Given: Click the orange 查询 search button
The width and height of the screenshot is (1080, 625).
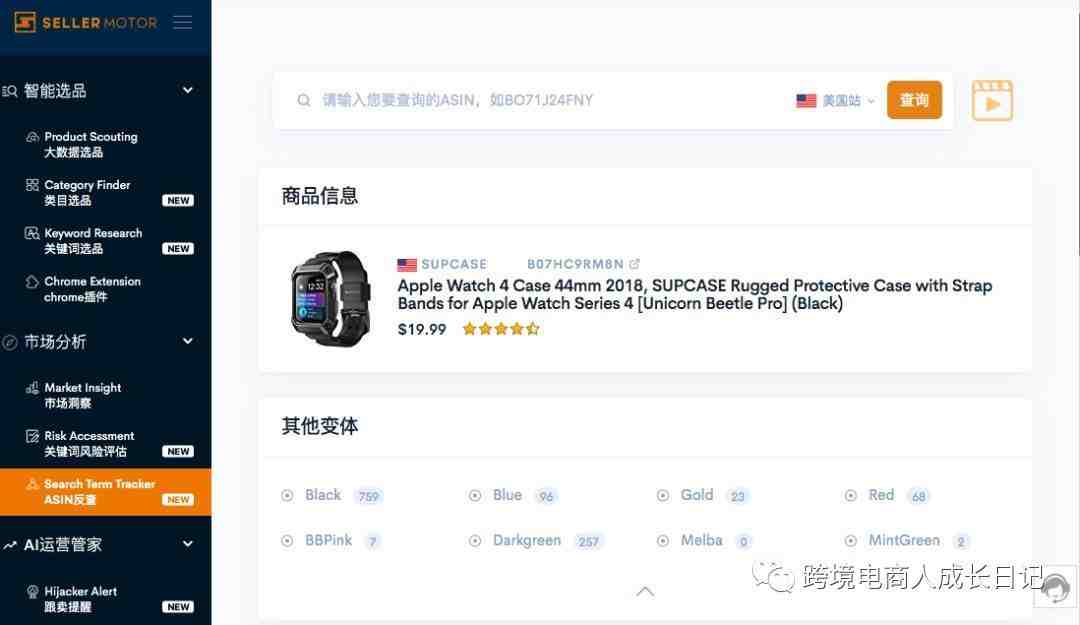Looking at the screenshot, I should 914,100.
